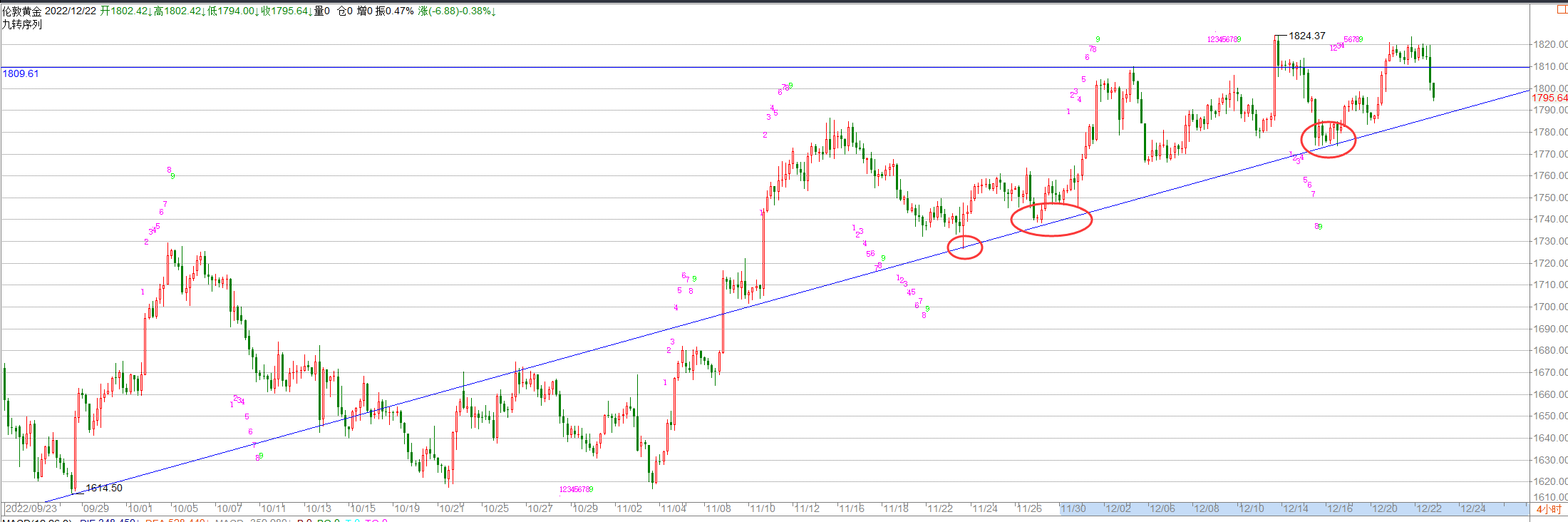
Task: Click the 1820.00 price axis label
Action: pos(1550,44)
